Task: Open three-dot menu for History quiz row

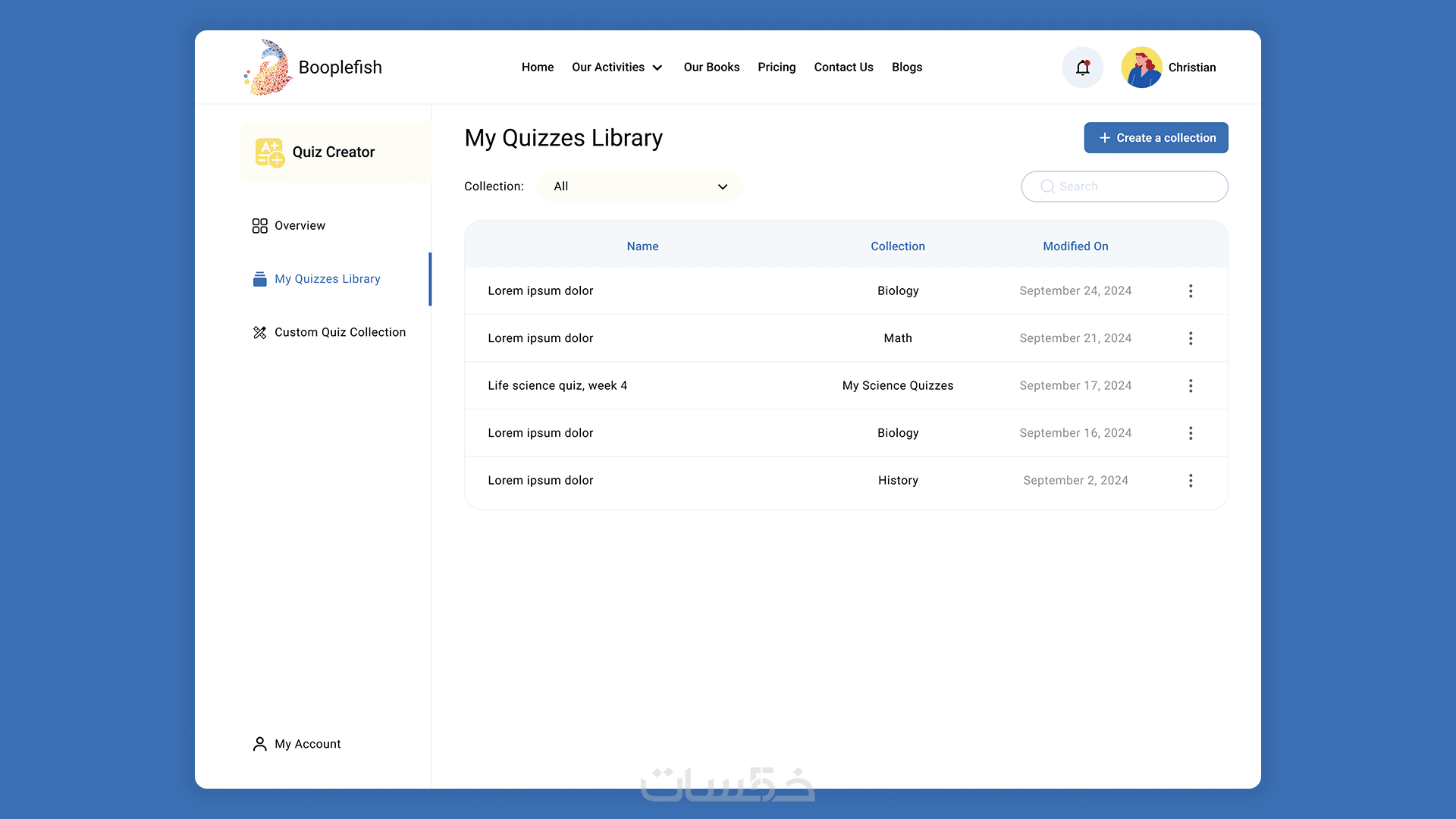Action: point(1191,481)
